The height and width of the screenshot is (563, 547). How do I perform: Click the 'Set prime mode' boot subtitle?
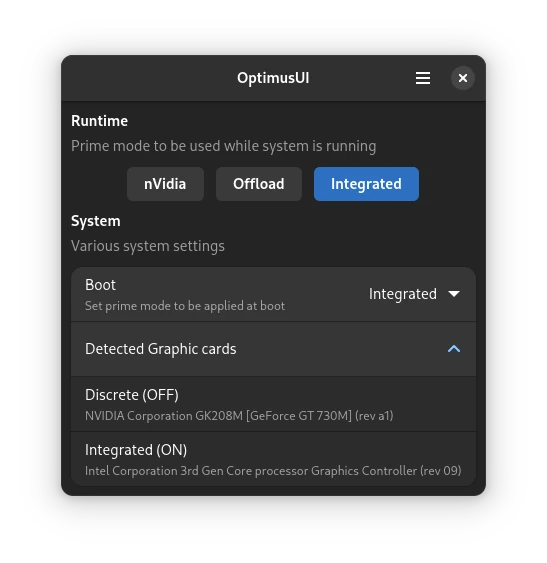point(185,306)
